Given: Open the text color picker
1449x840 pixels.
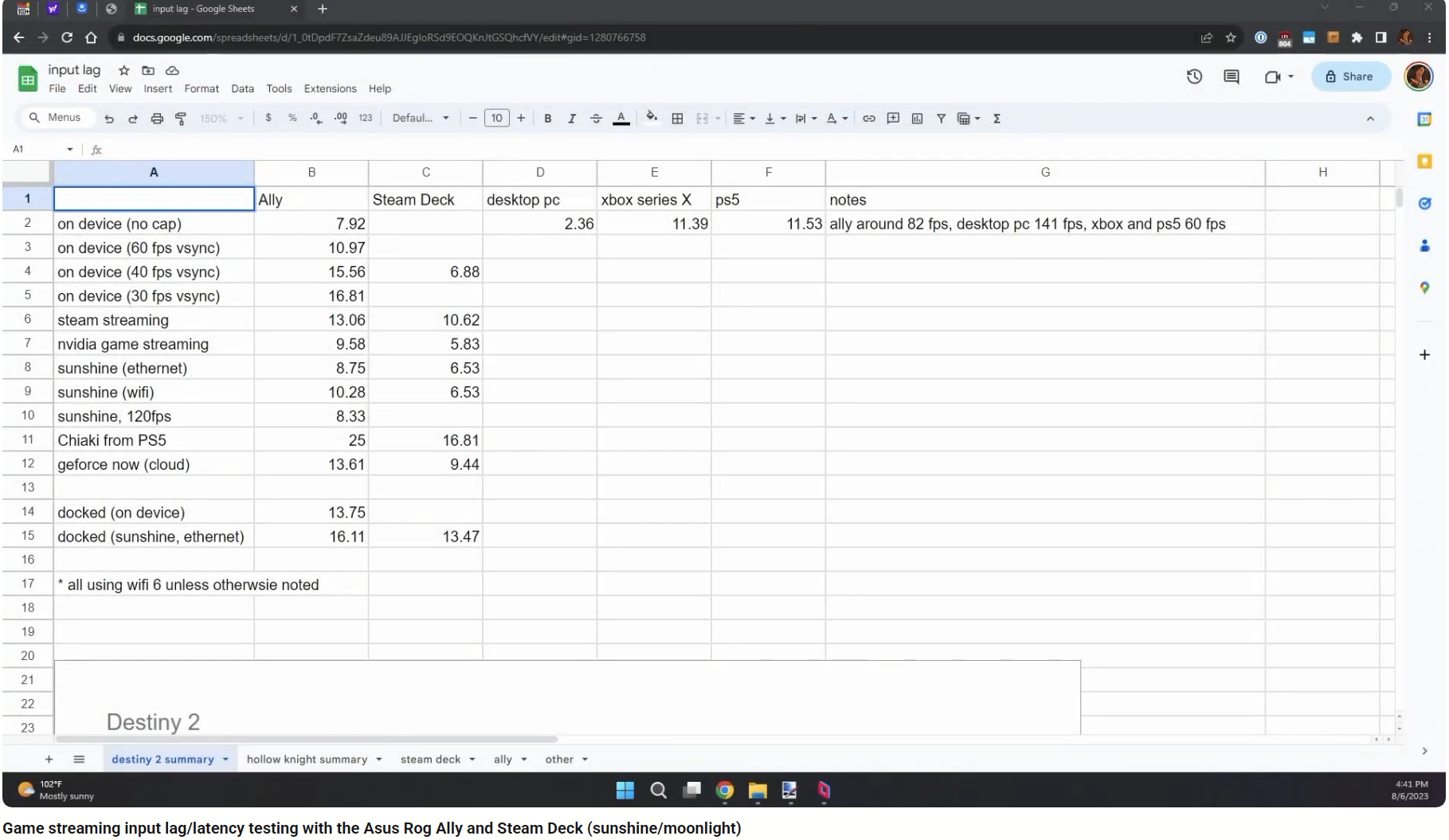Looking at the screenshot, I should pyautogui.click(x=621, y=119).
